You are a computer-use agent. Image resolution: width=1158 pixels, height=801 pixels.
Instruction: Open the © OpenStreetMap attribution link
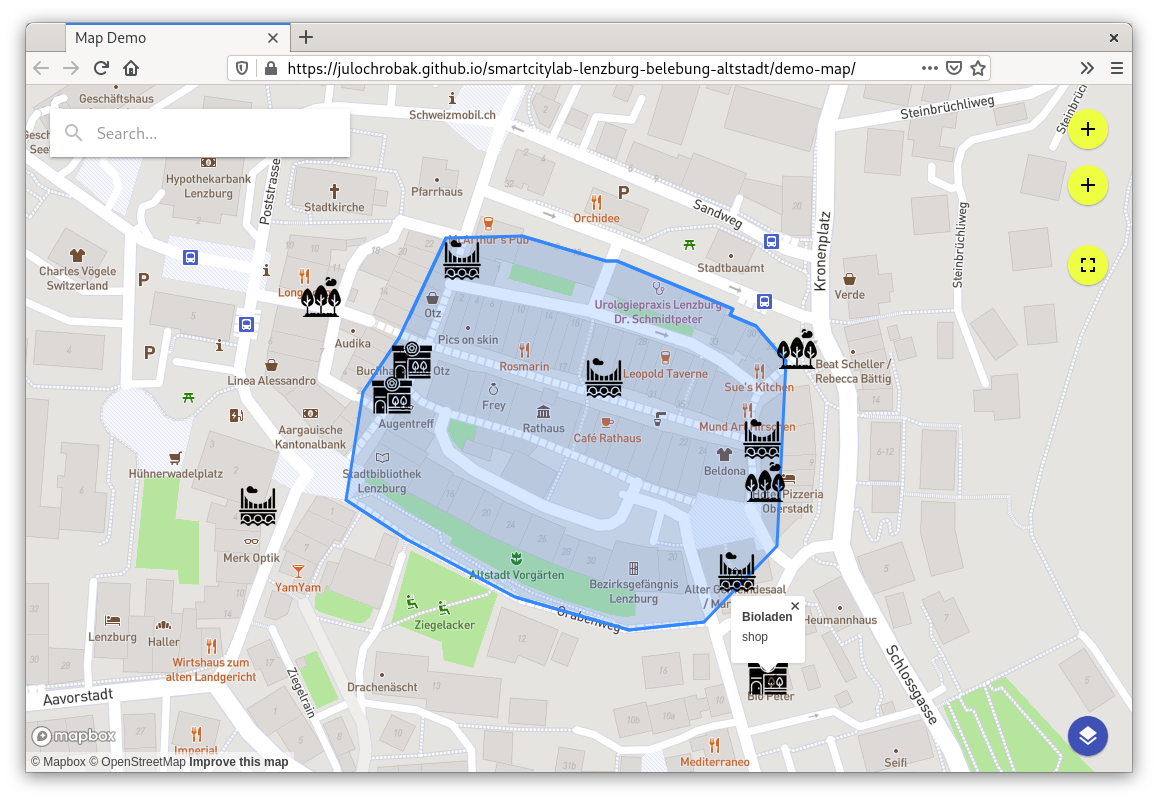click(x=137, y=762)
